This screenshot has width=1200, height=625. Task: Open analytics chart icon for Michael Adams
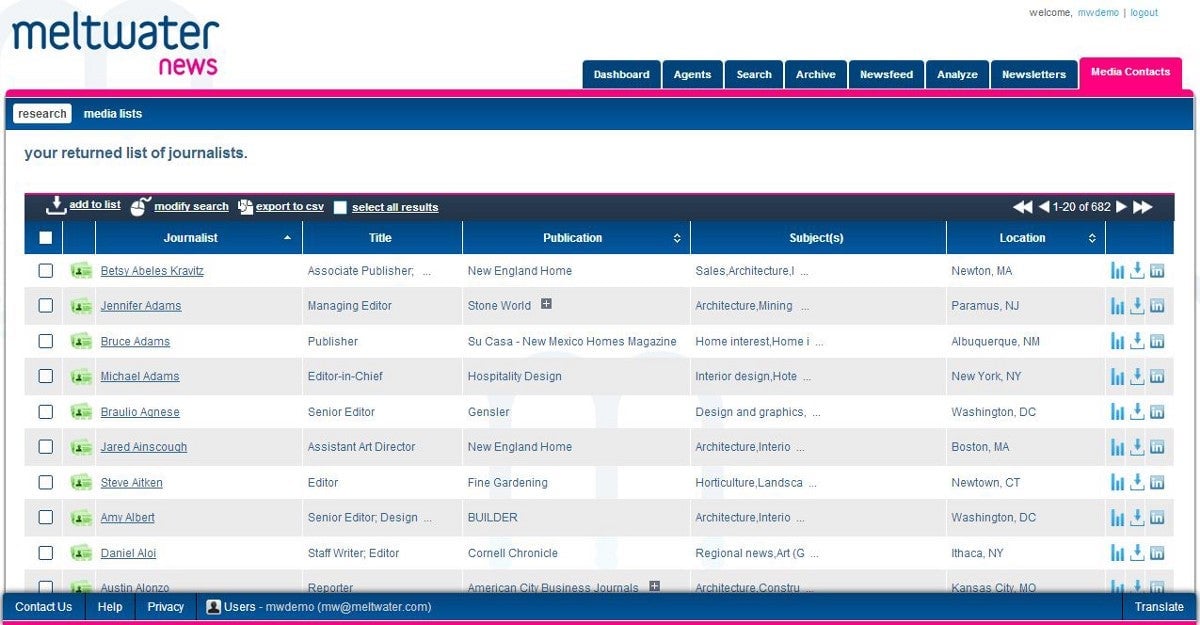[x=1117, y=377]
